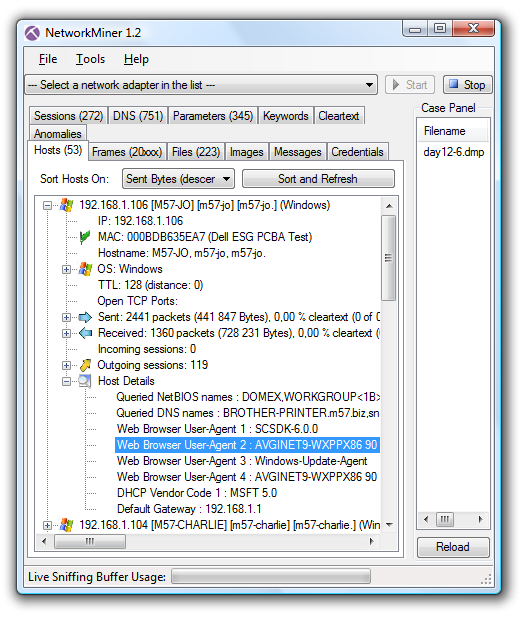Viewport: 520px width, 617px height.
Task: Switch to the Parameters (345) tab
Action: pyautogui.click(x=213, y=116)
